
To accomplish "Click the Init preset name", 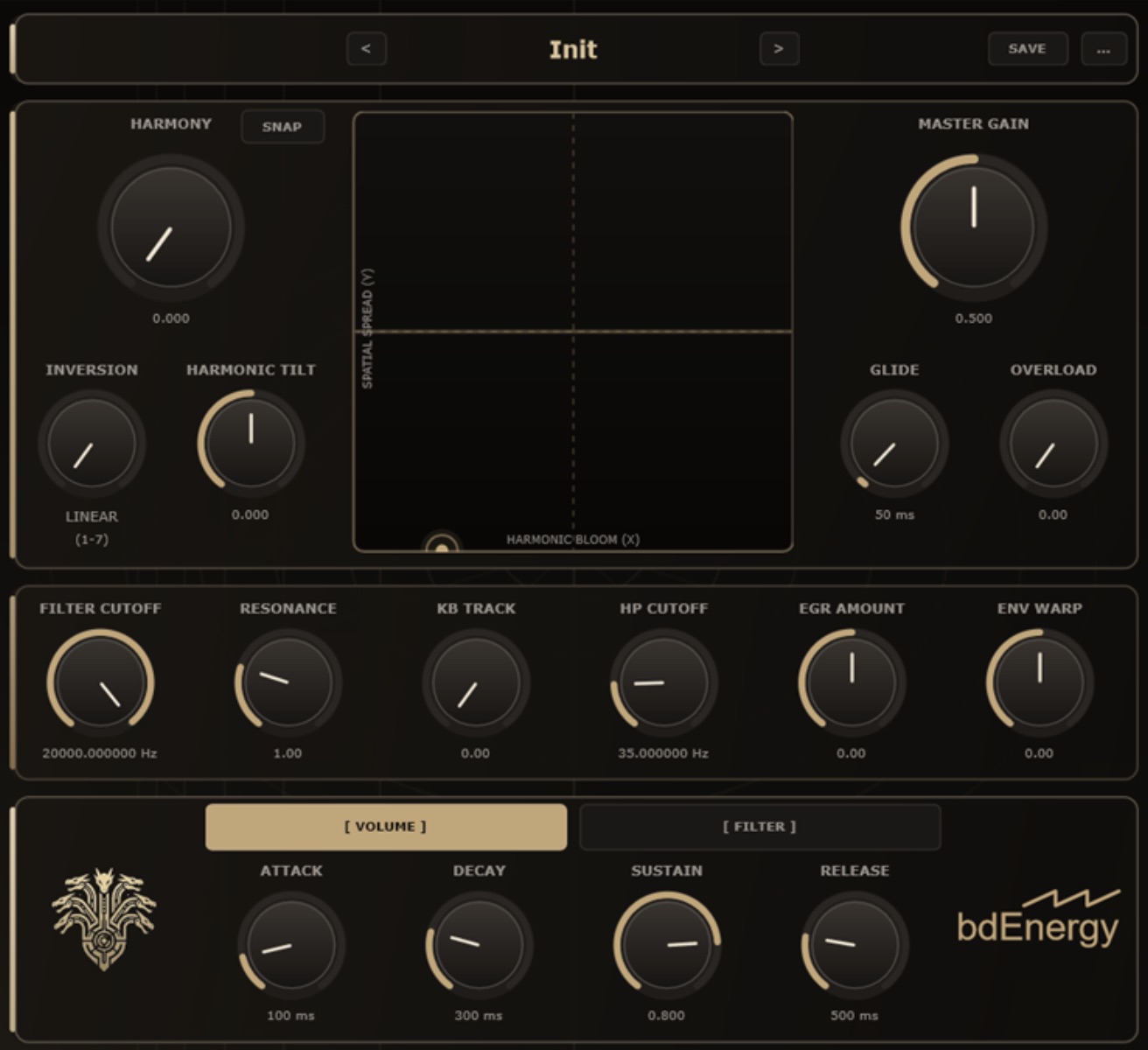I will pos(573,49).
